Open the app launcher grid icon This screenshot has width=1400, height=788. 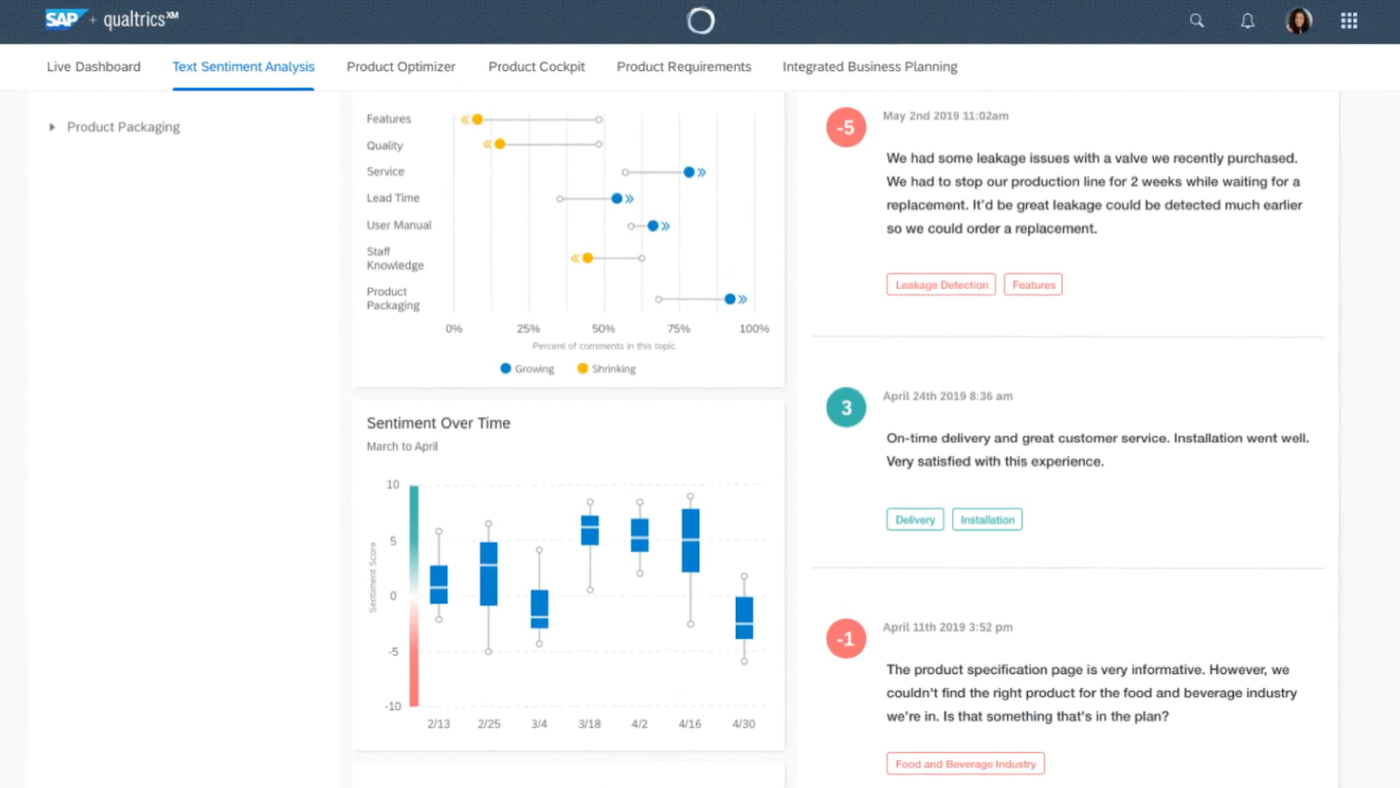1349,21
